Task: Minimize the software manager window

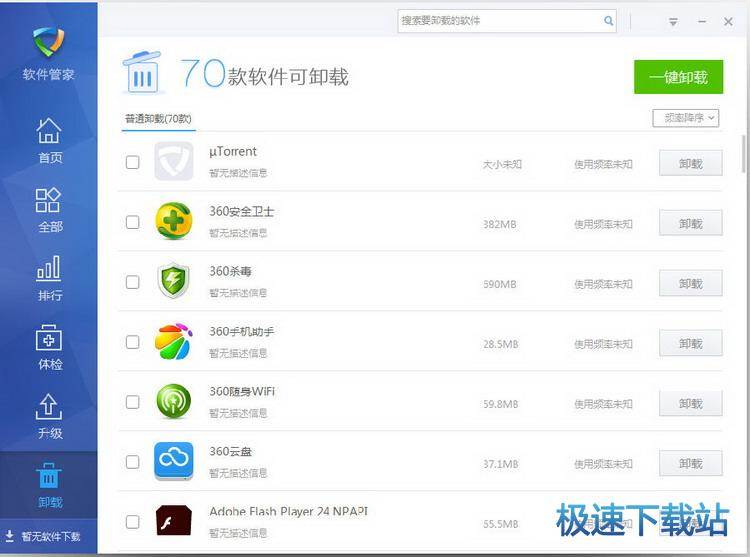Action: point(702,22)
